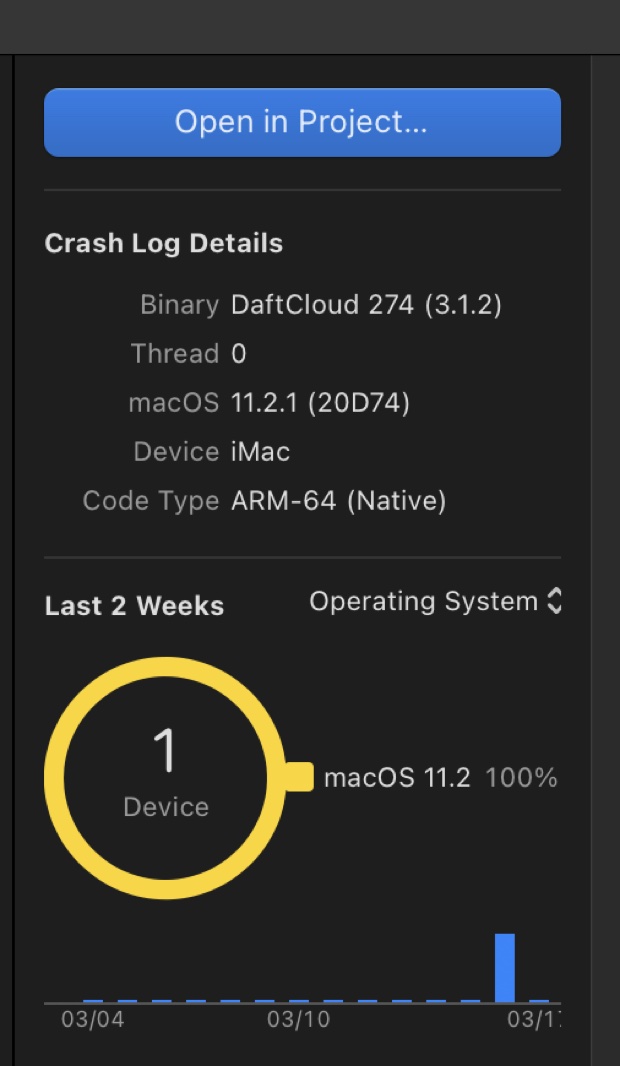The image size is (620, 1066).
Task: Click the Device value iMac
Action: (x=260, y=452)
